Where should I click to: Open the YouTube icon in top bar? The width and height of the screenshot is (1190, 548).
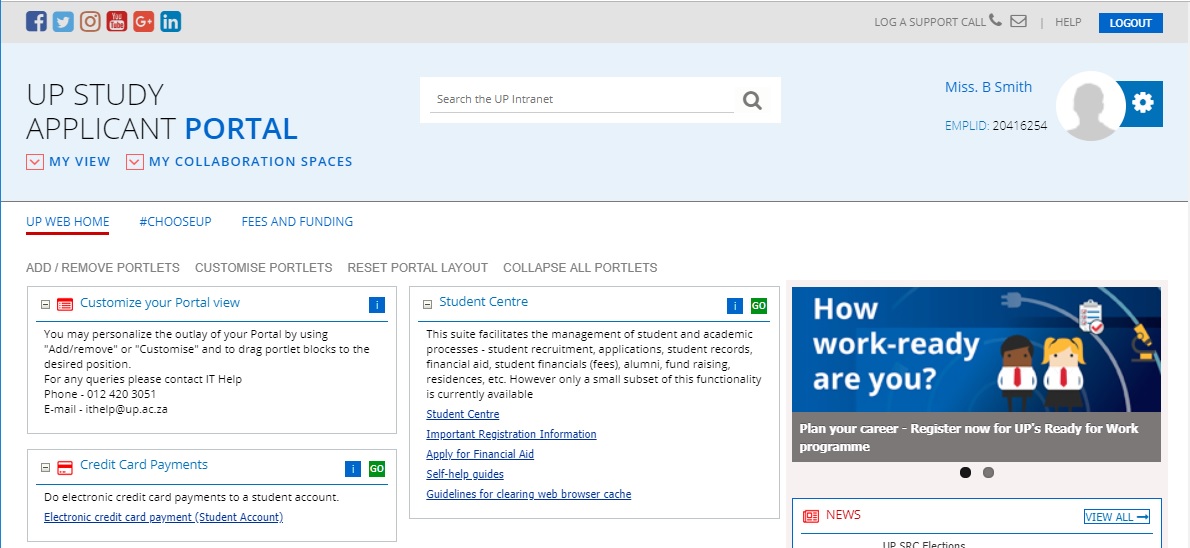pos(117,21)
